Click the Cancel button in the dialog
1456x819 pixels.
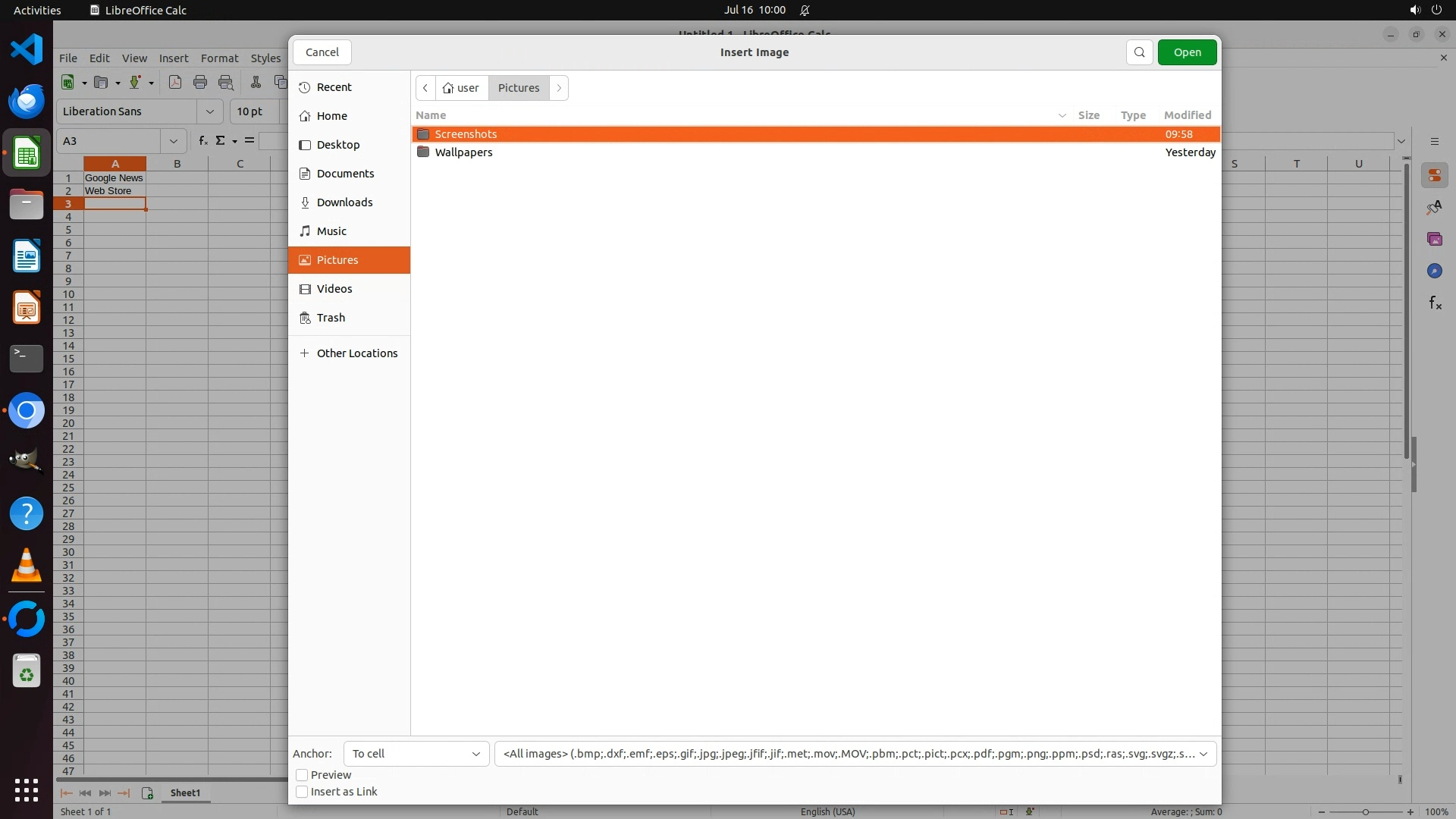(x=322, y=52)
